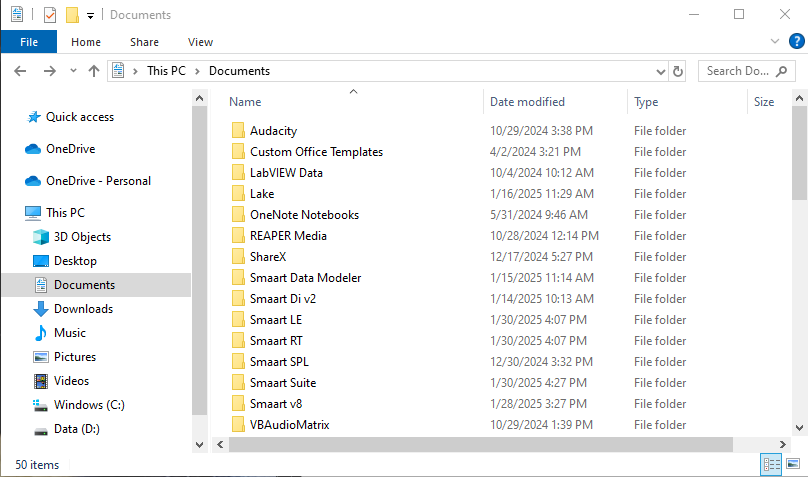The image size is (808, 477).
Task: Select the VBAudioMatrix folder name
Action: click(290, 425)
